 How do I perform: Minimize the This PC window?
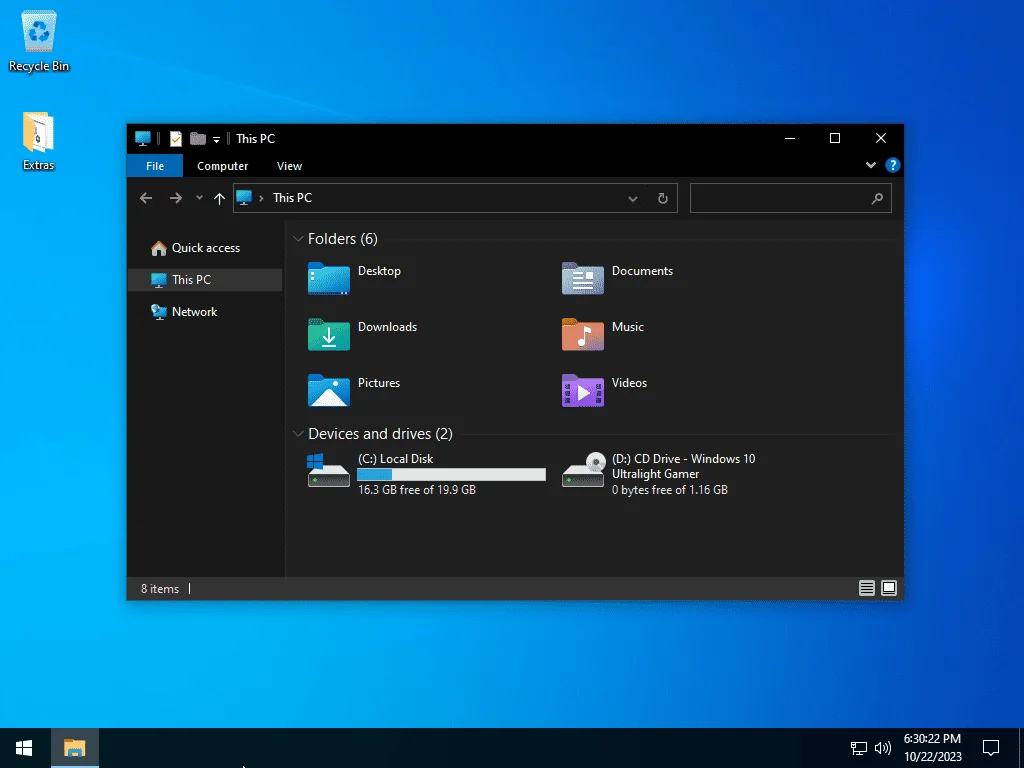pyautogui.click(x=790, y=138)
